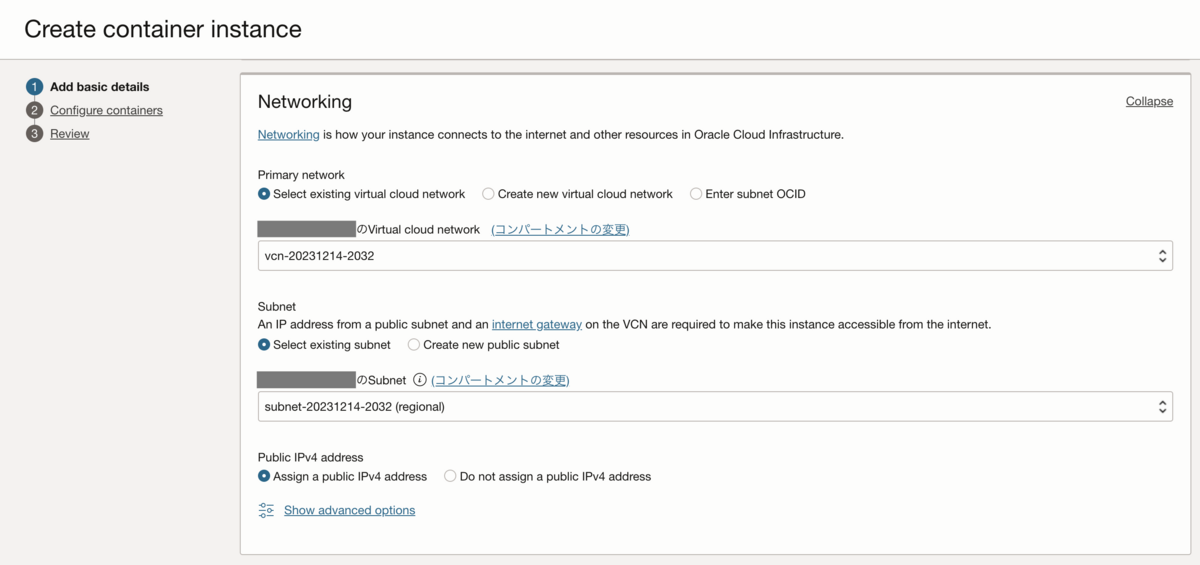The image size is (1200, 565).
Task: Open the internet gateway link
Action: [536, 324]
